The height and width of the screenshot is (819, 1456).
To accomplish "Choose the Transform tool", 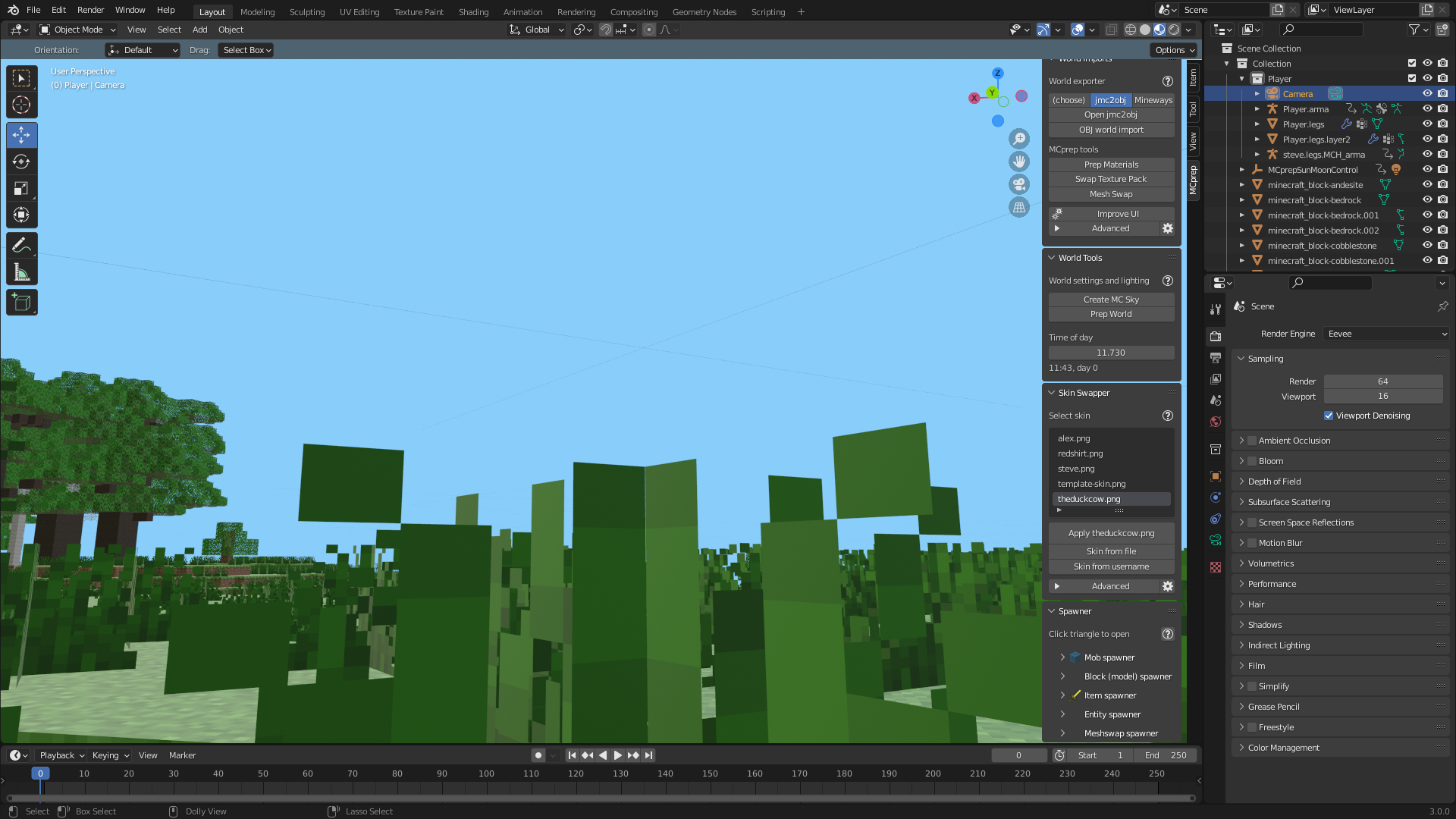I will click(x=21, y=215).
